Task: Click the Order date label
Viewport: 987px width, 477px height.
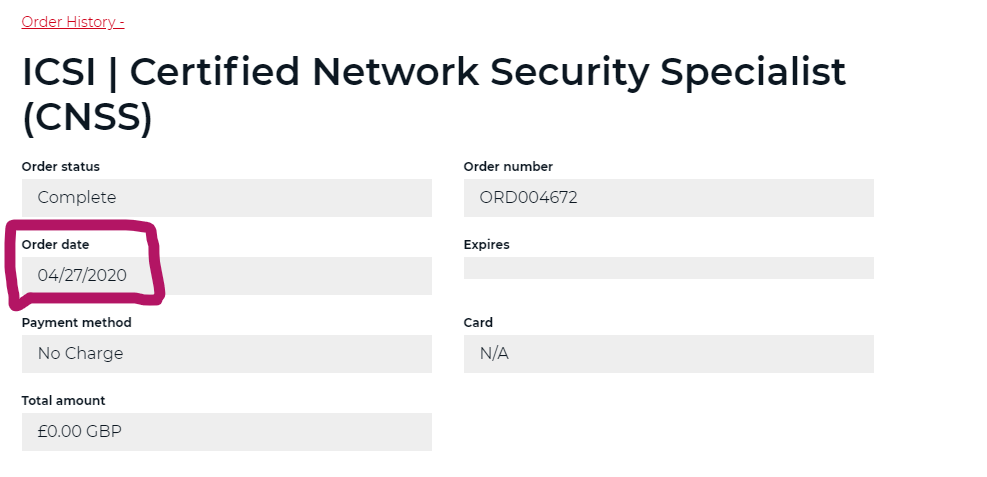Action: pos(56,245)
